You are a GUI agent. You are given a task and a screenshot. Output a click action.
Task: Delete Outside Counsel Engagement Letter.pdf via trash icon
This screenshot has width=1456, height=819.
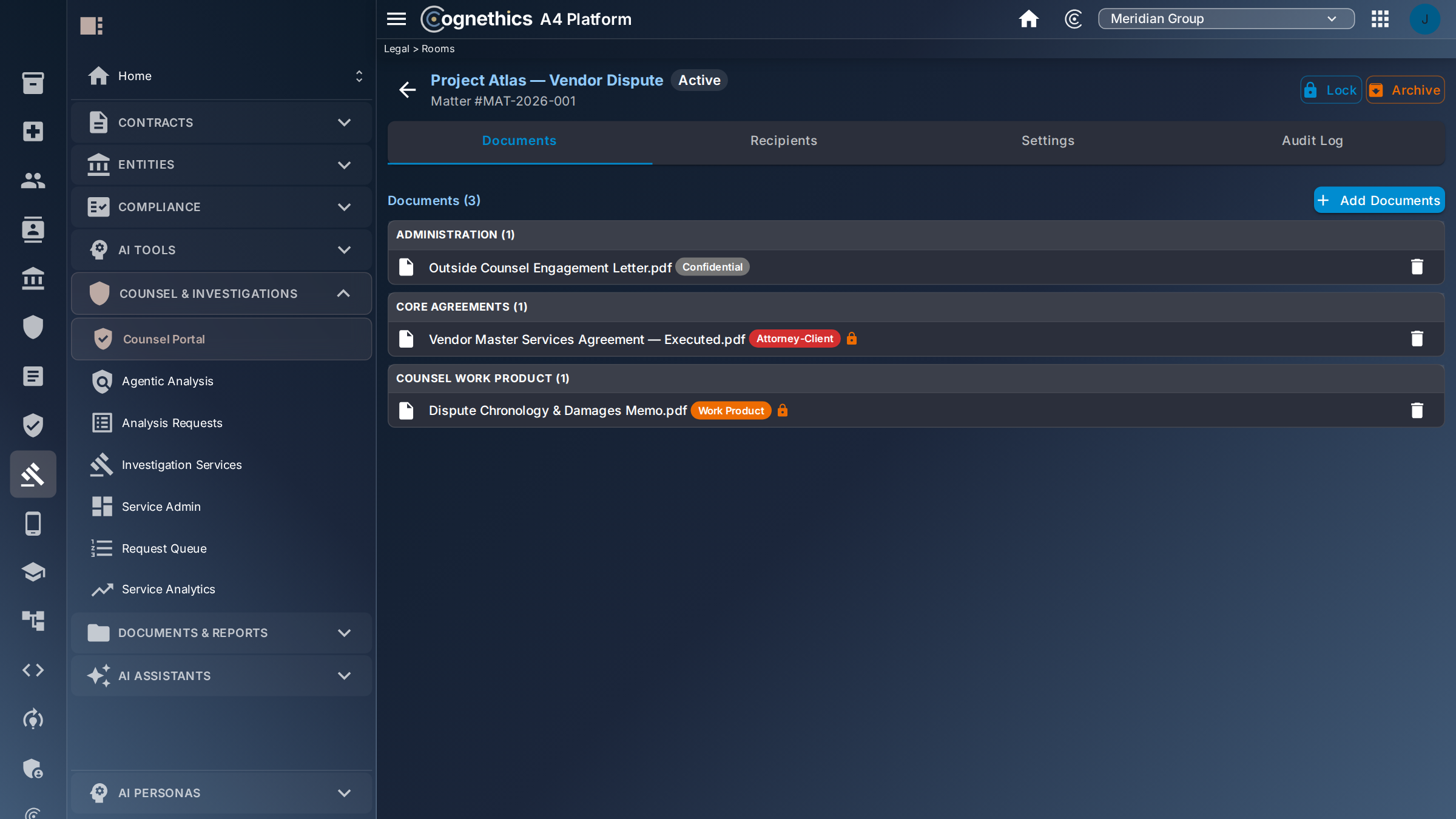(x=1417, y=267)
